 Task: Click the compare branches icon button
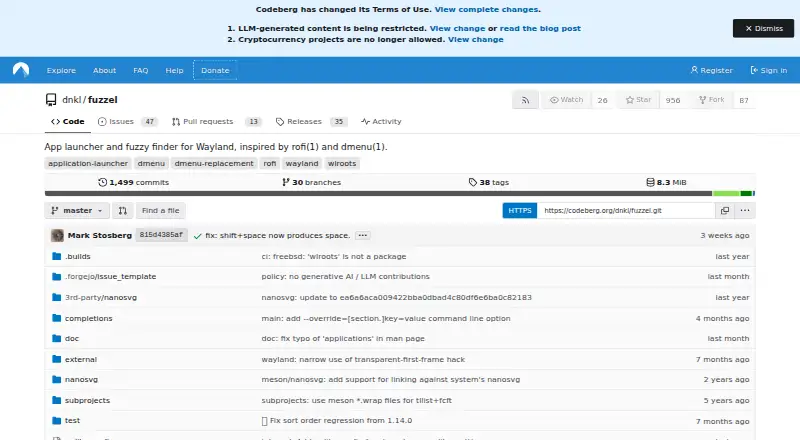pyautogui.click(x=122, y=210)
